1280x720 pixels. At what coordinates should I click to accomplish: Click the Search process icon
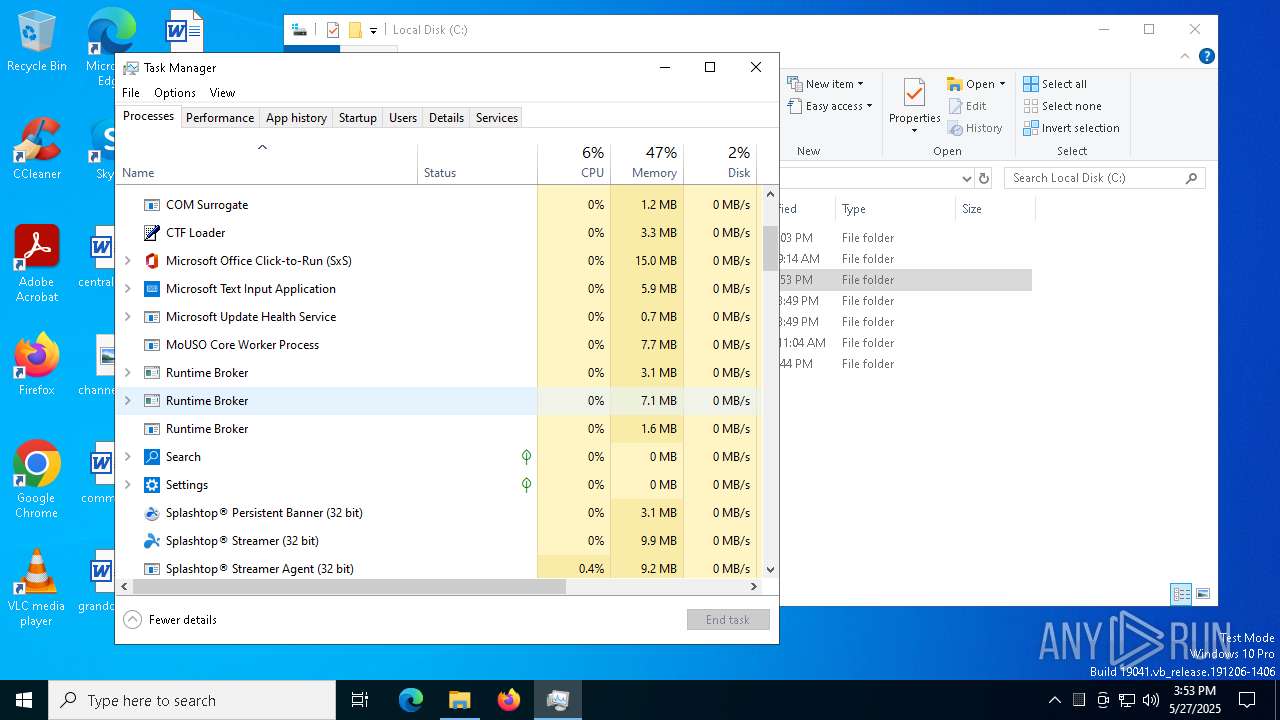(x=152, y=457)
